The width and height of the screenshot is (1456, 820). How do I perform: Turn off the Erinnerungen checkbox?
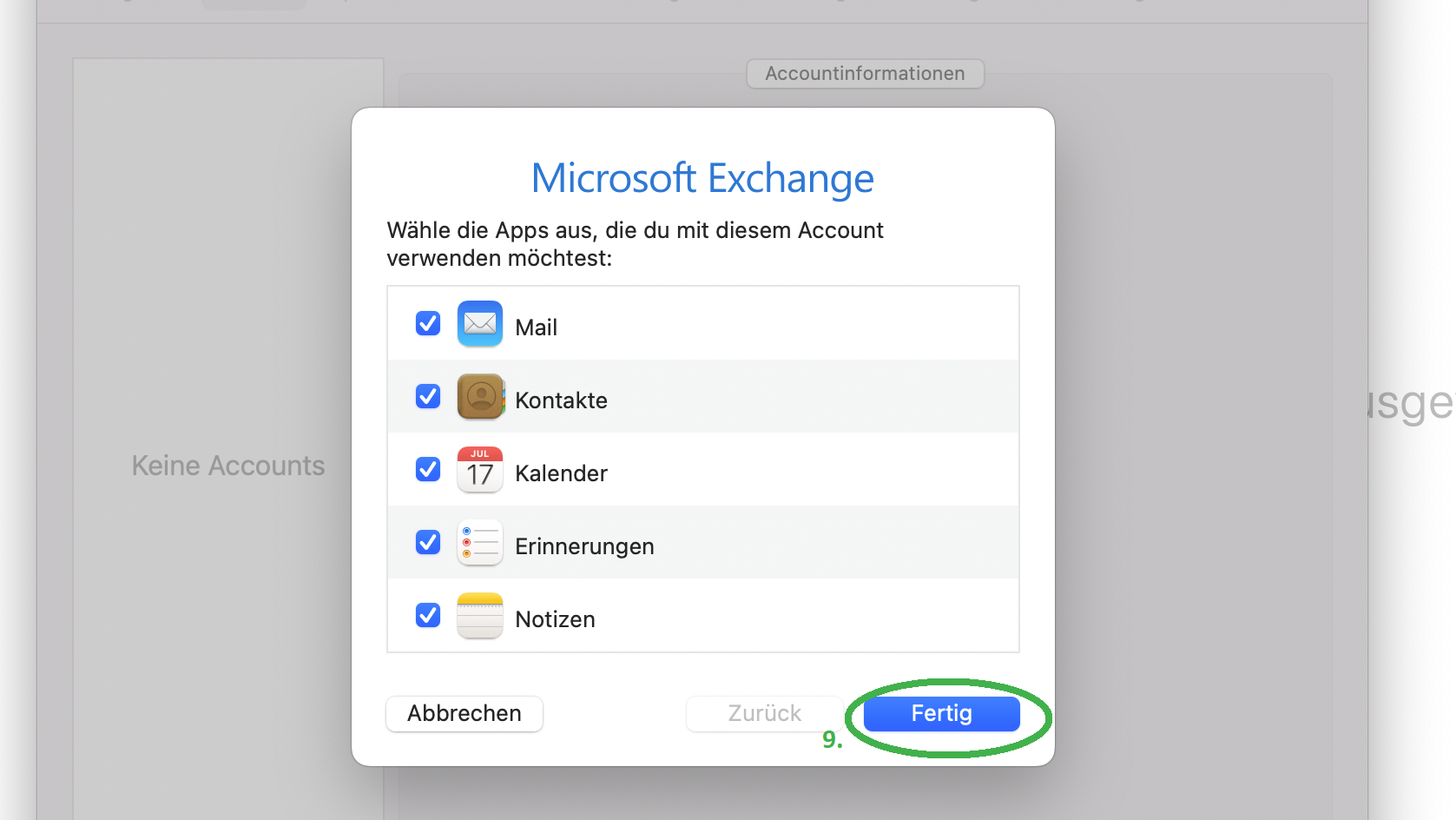pyautogui.click(x=428, y=543)
